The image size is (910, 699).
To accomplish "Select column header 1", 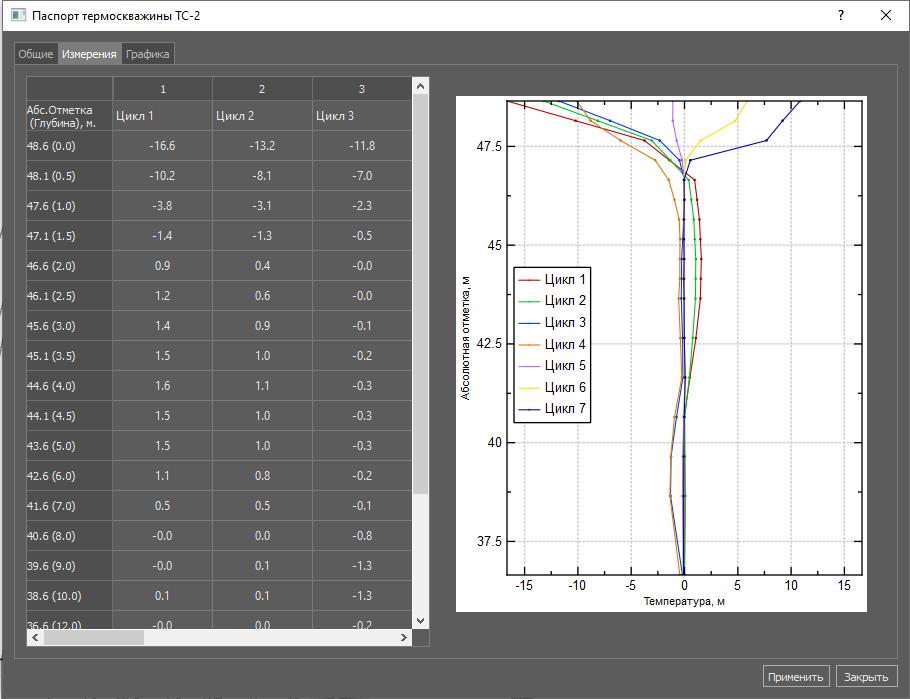I will pyautogui.click(x=163, y=89).
